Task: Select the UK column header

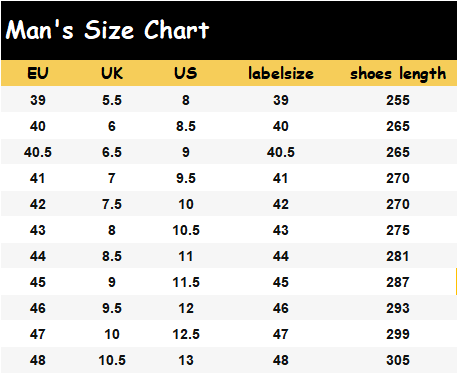Action: click(112, 73)
